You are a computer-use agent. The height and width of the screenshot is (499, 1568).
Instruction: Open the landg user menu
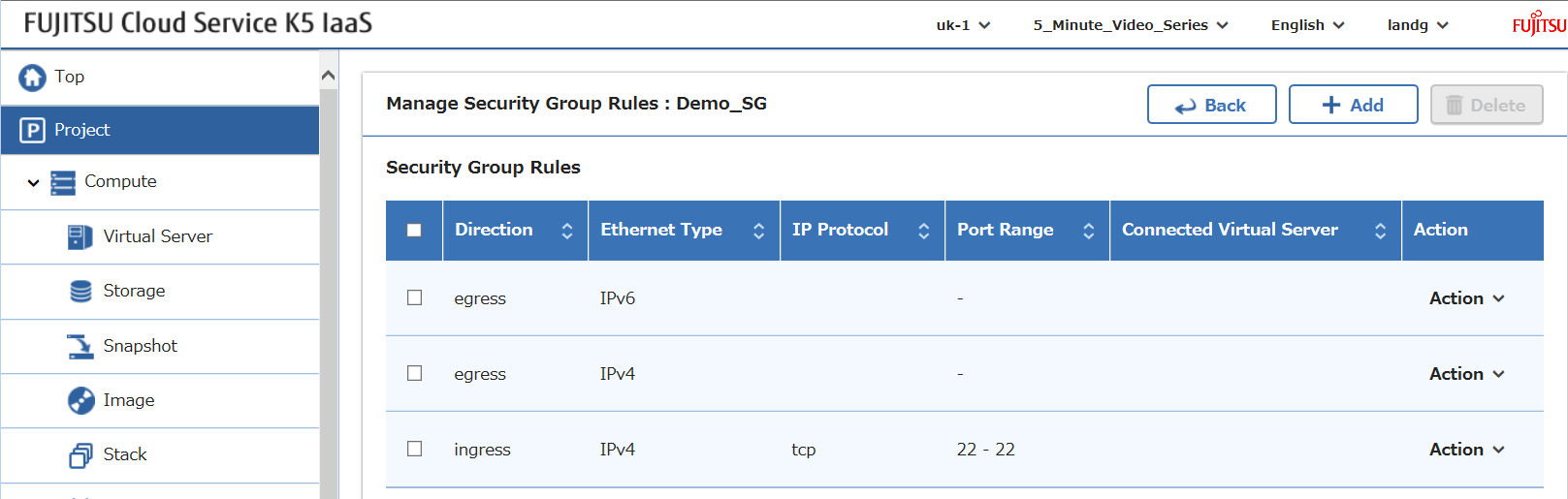pos(1417,25)
